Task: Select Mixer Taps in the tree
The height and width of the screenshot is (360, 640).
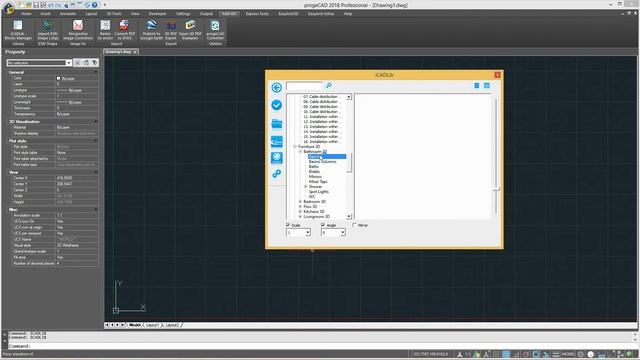Action: pos(318,182)
